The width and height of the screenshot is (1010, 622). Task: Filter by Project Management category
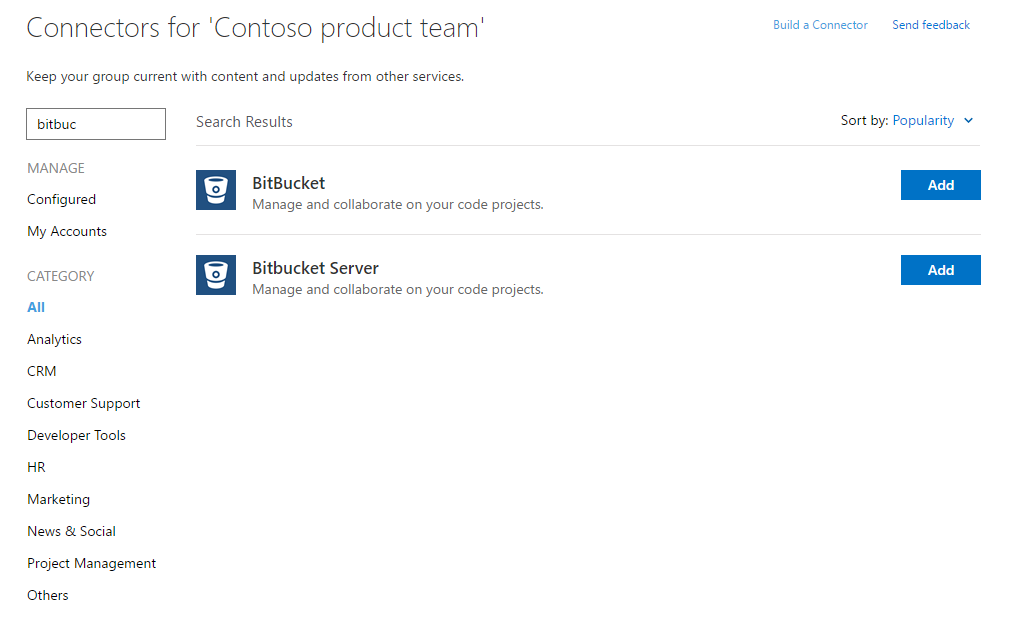pos(91,563)
